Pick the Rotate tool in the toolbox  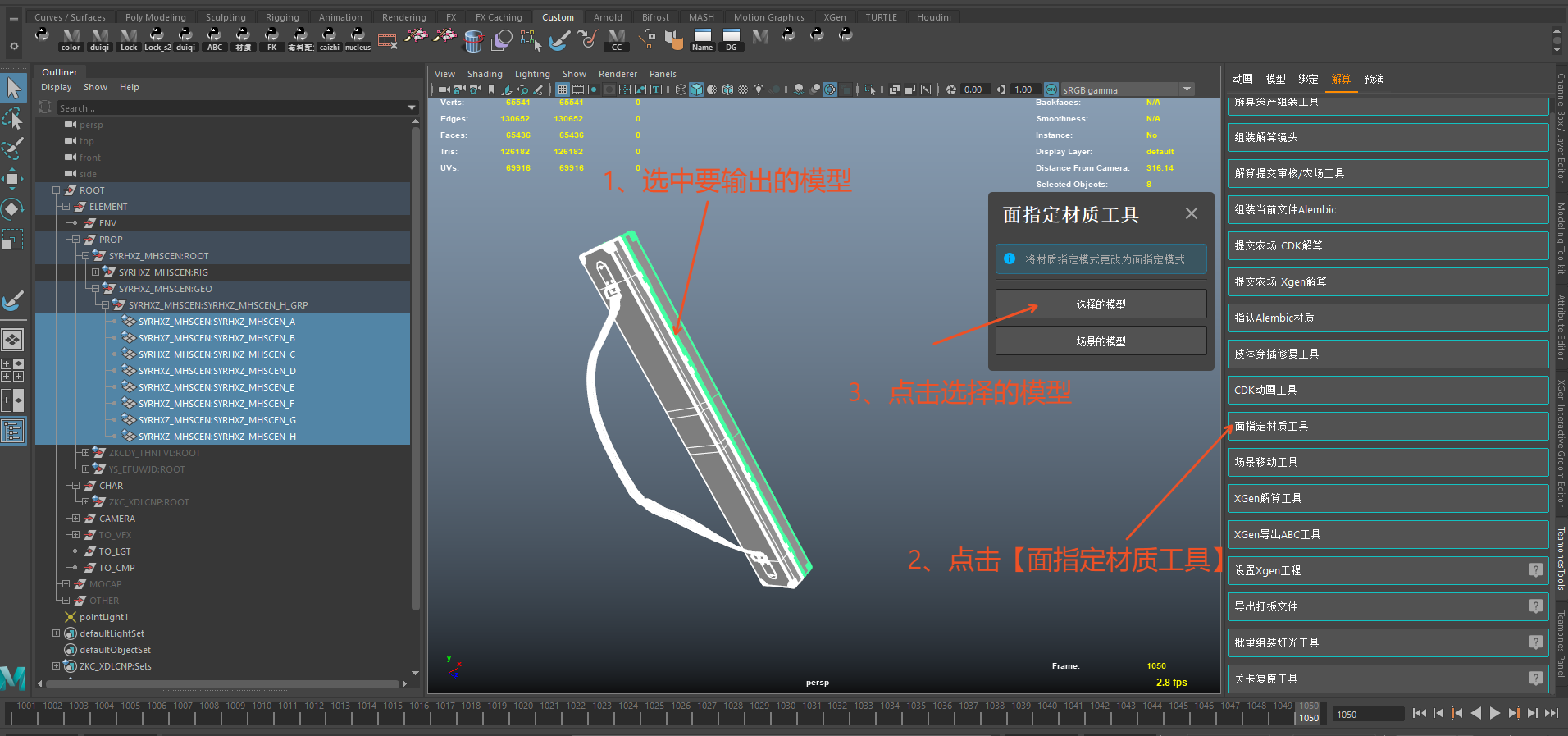[x=13, y=208]
